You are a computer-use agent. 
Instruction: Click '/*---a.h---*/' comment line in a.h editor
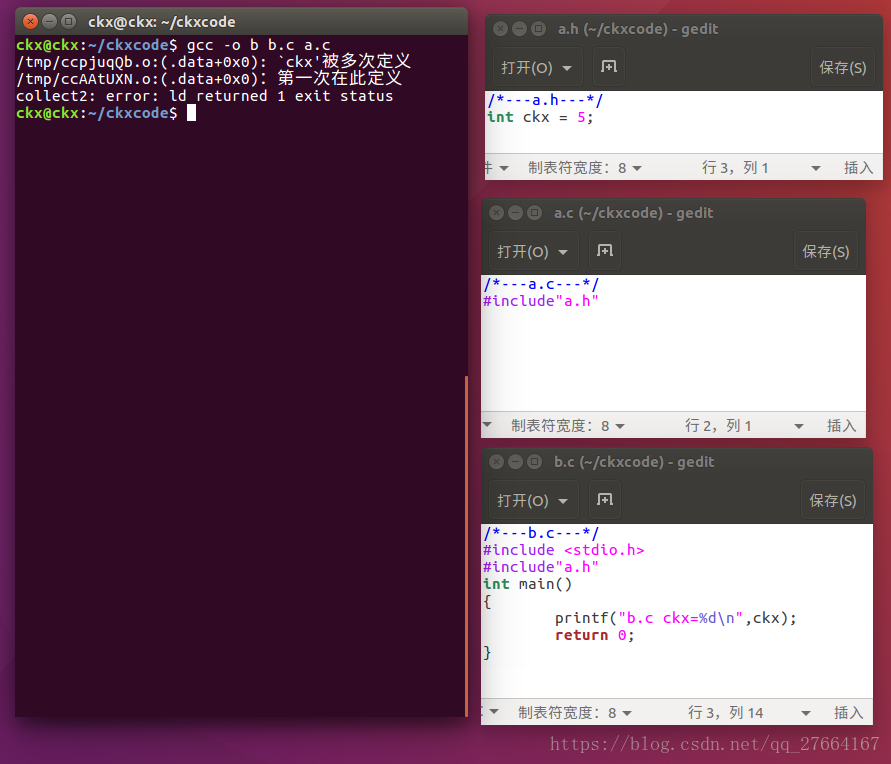click(544, 101)
